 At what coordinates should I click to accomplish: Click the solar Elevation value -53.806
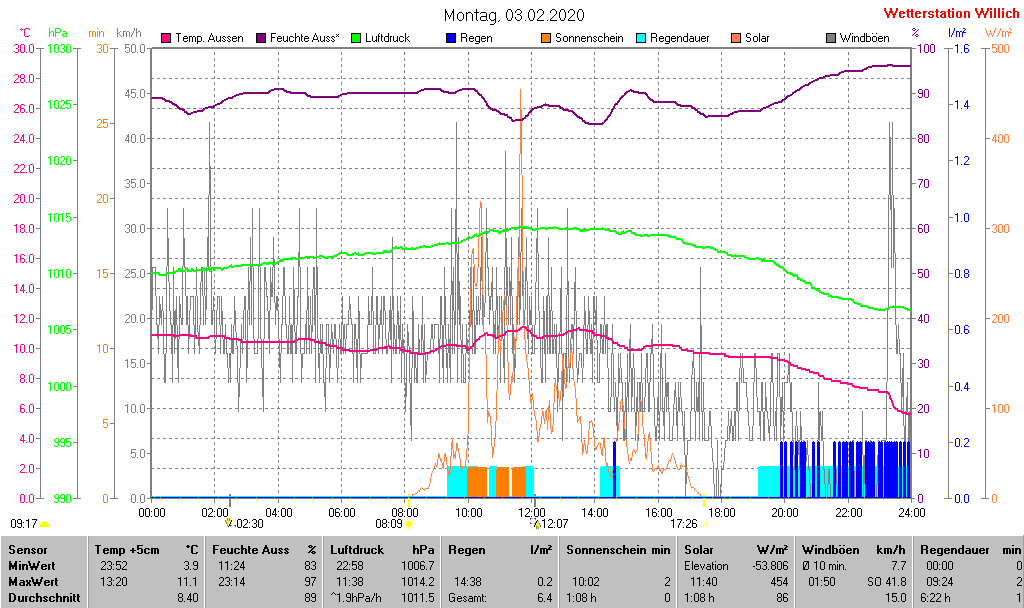pyautogui.click(x=771, y=566)
